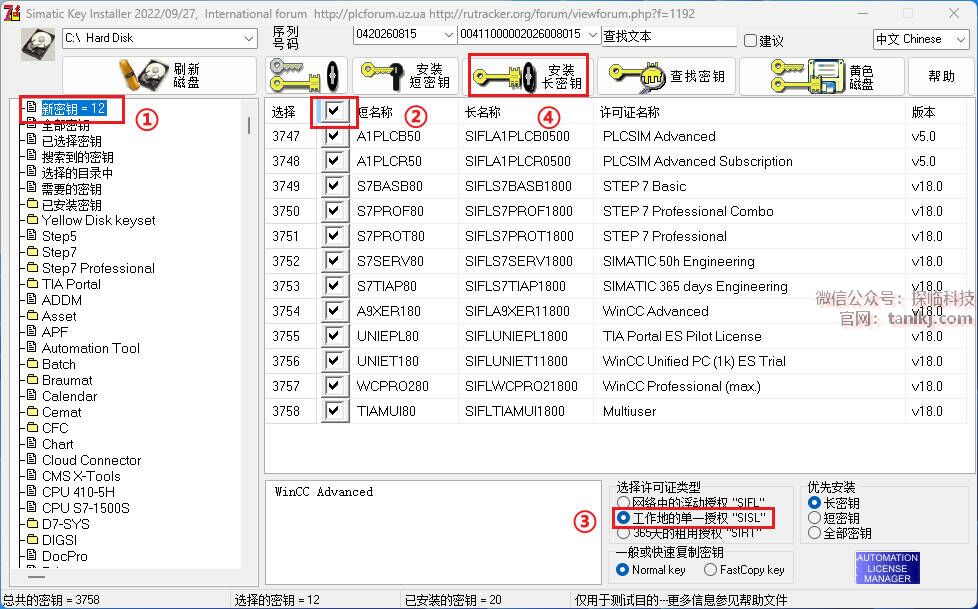Image resolution: width=978 pixels, height=609 pixels.
Task: Select the 已安装密钥 tree item
Action: (x=71, y=205)
